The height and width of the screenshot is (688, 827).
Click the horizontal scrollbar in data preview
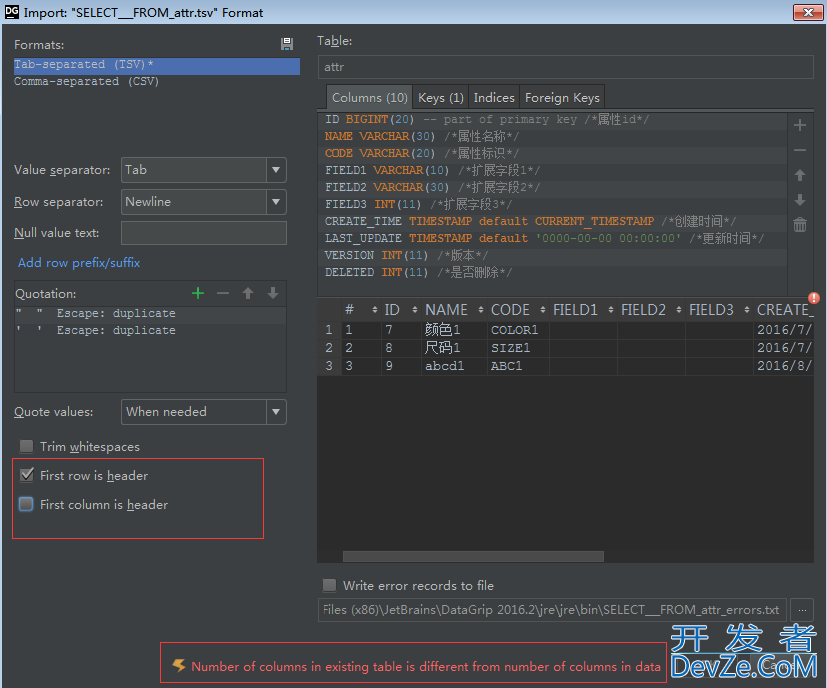[473, 556]
